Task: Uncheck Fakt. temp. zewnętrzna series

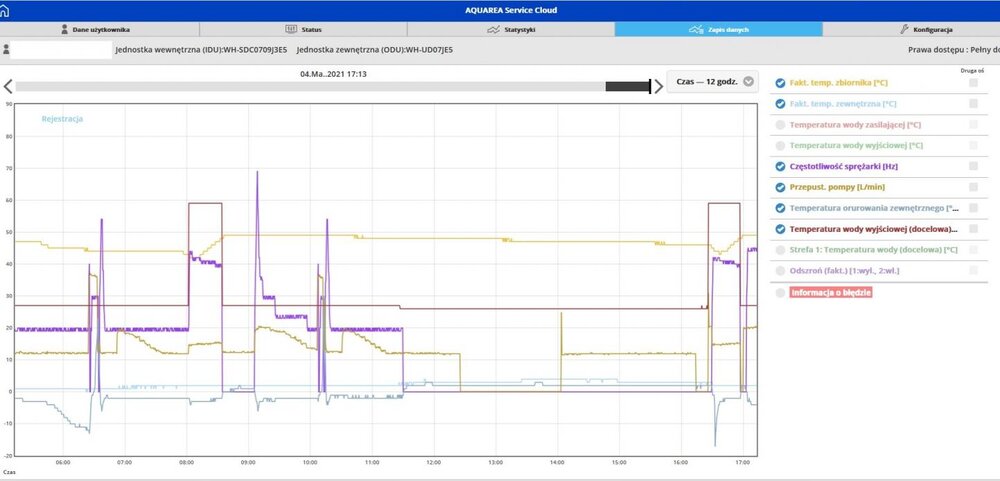Action: (x=780, y=103)
